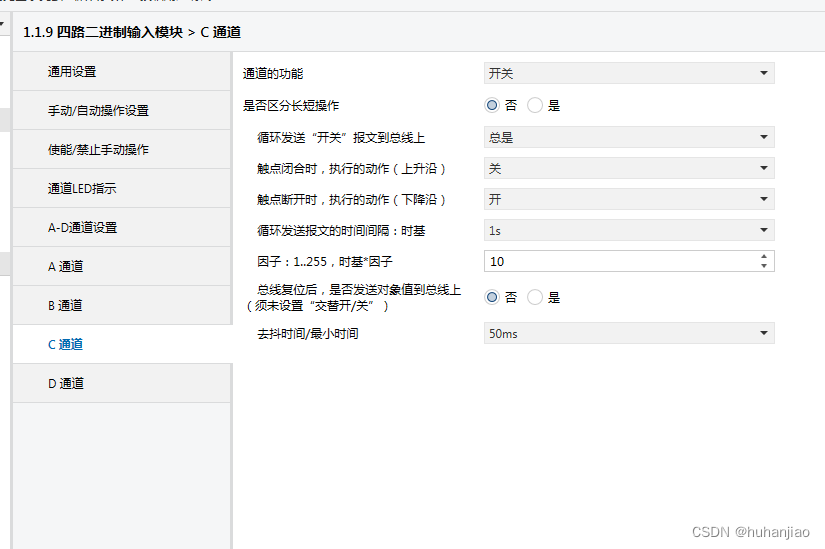Image resolution: width=825 pixels, height=549 pixels.
Task: Choose 是 for 总线复位后发送对象值
Action: (x=535, y=297)
